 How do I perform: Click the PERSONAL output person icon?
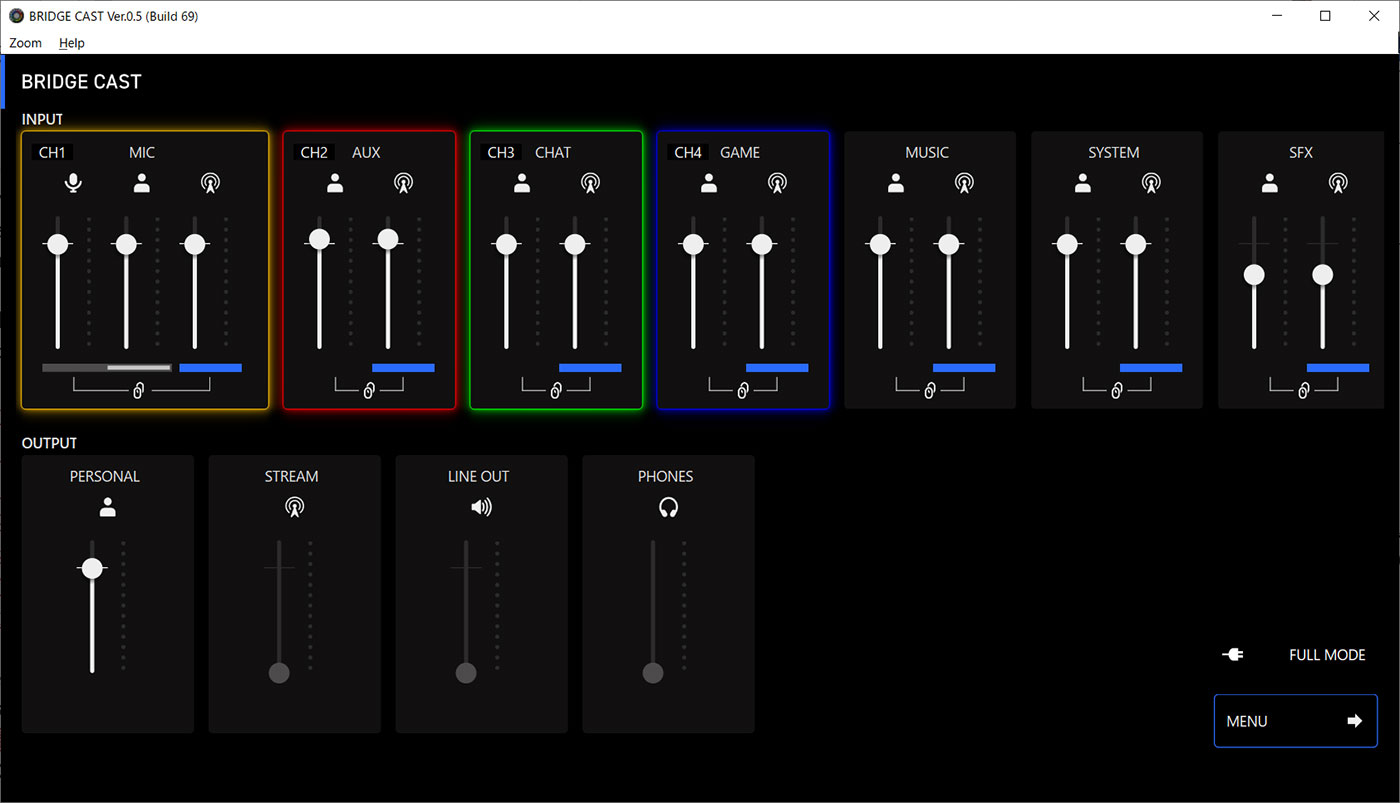pyautogui.click(x=108, y=507)
